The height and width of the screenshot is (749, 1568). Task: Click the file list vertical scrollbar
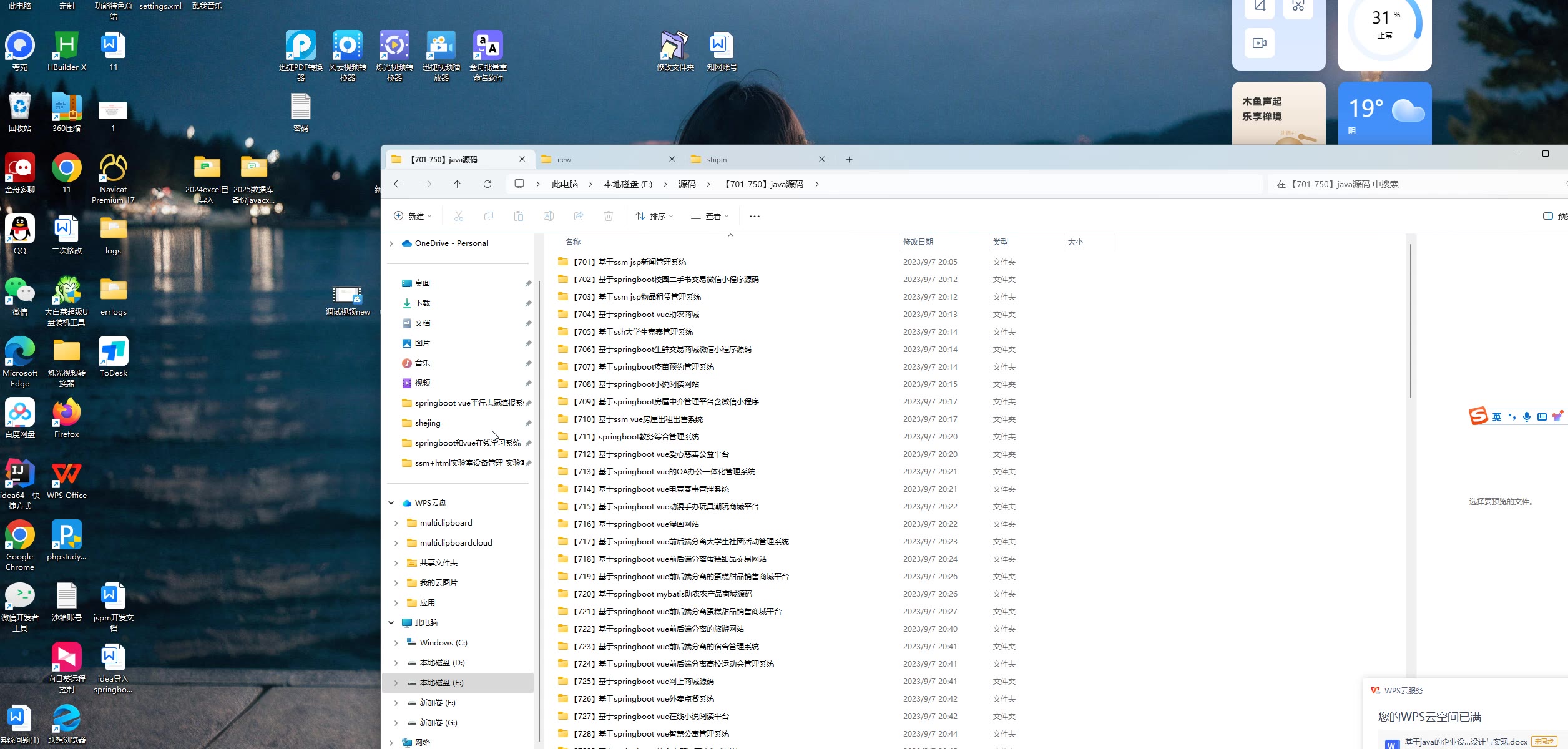(x=1410, y=321)
